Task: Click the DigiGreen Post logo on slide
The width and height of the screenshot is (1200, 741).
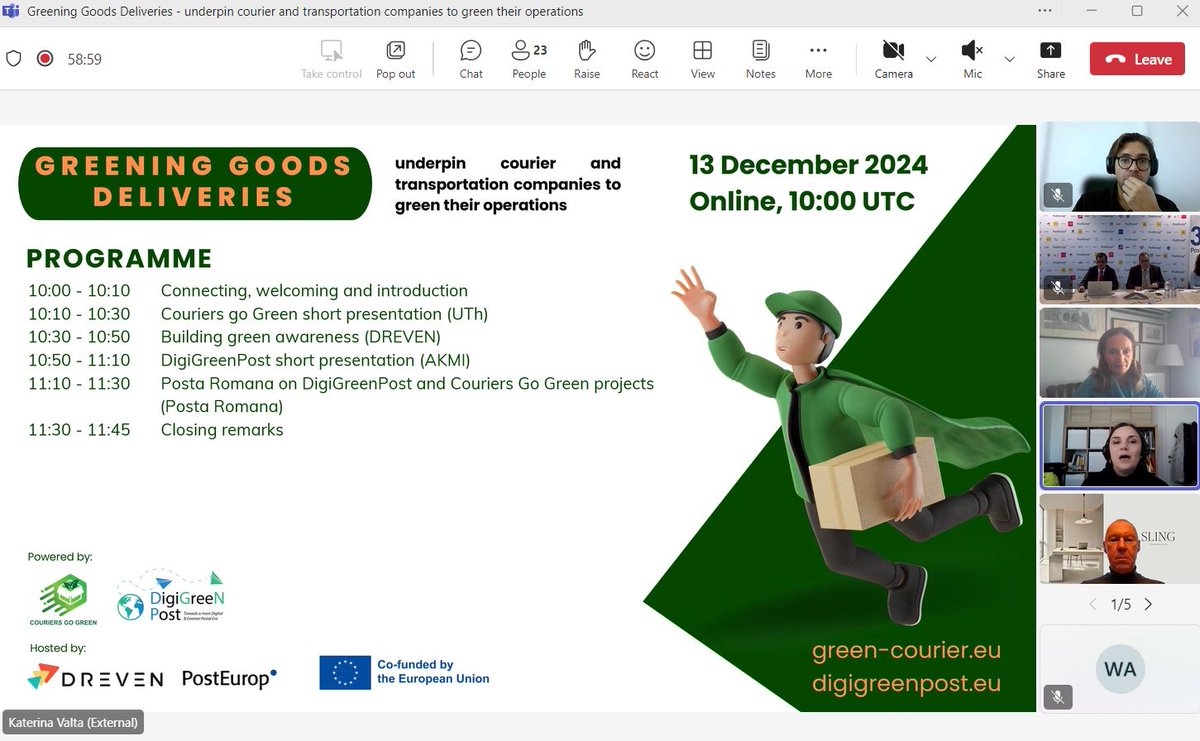Action: 171,597
